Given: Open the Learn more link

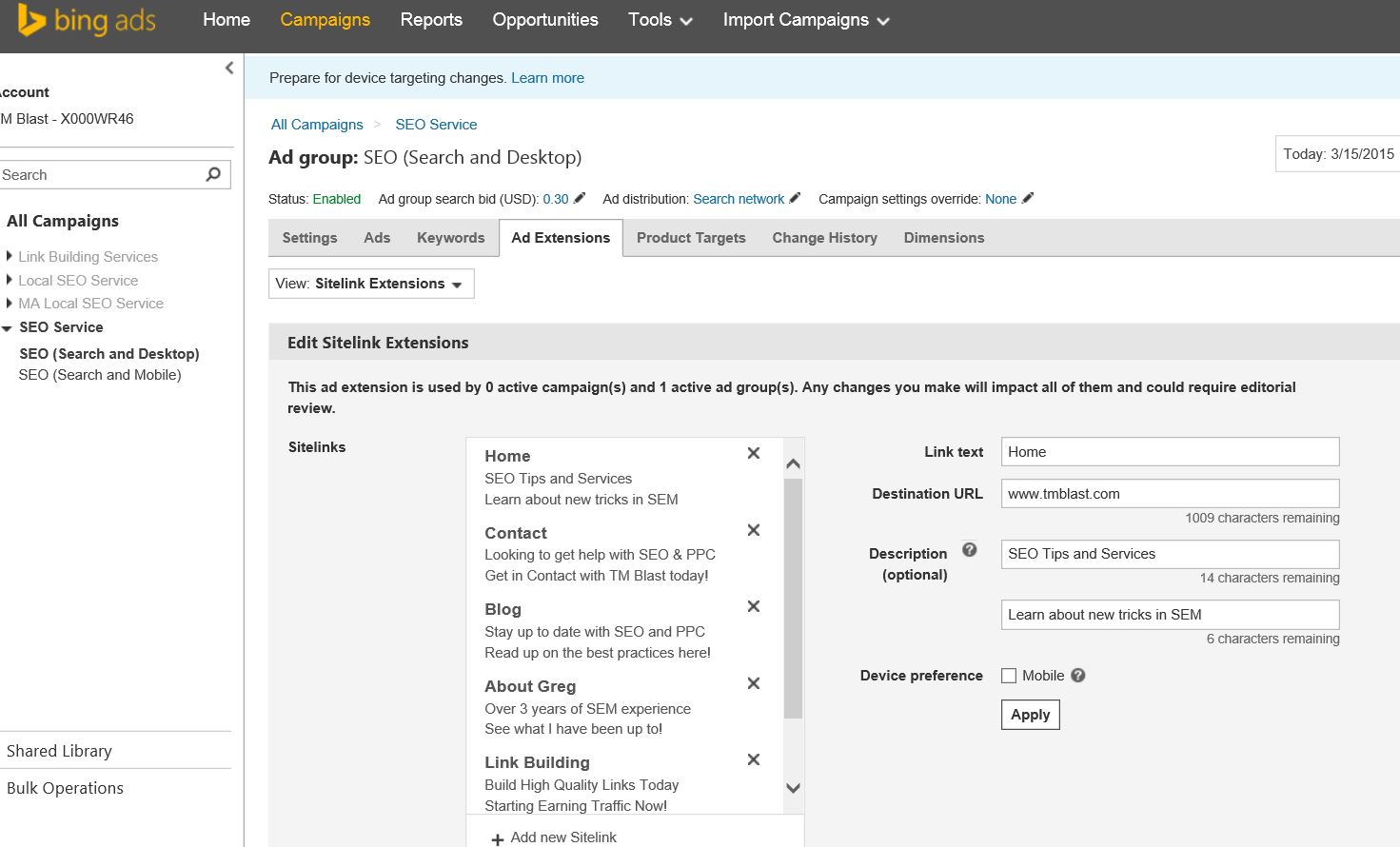Looking at the screenshot, I should point(547,78).
